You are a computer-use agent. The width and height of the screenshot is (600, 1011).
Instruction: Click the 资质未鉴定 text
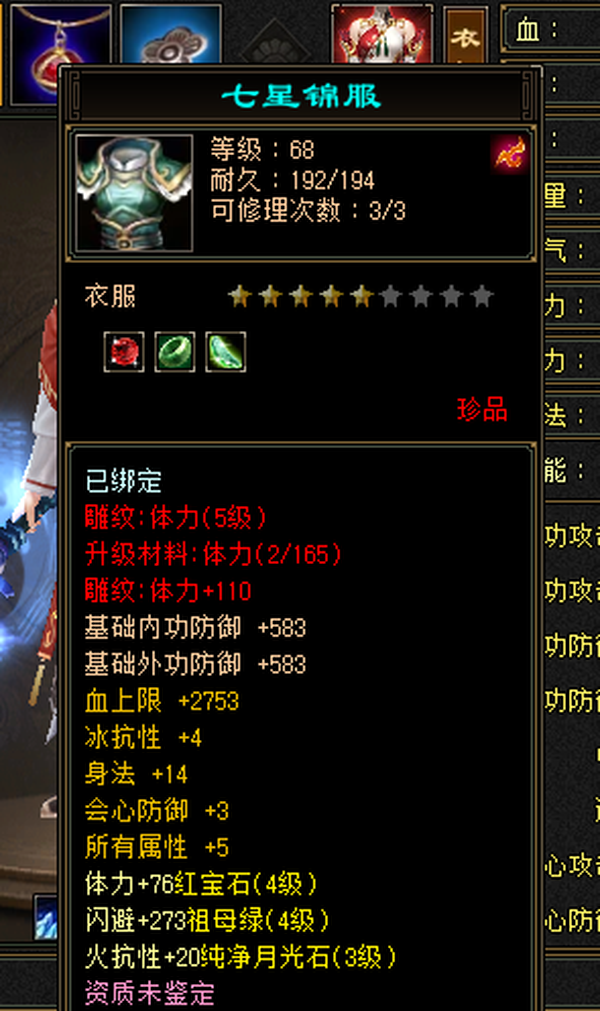pos(150,993)
